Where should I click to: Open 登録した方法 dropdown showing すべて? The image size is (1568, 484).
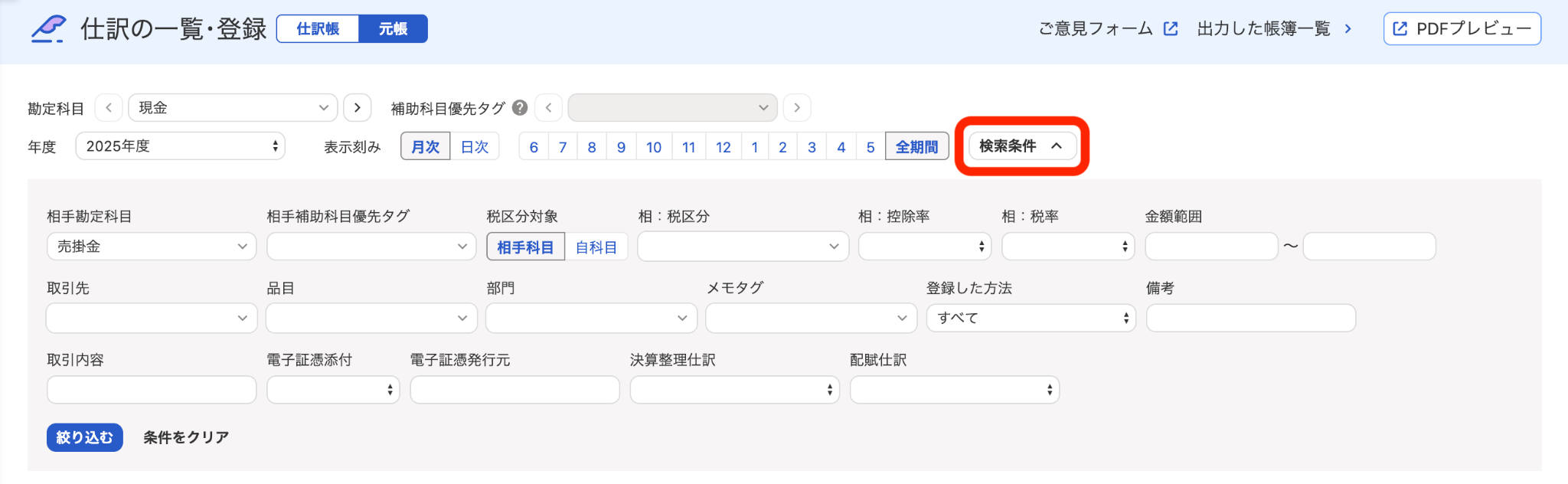1031,318
